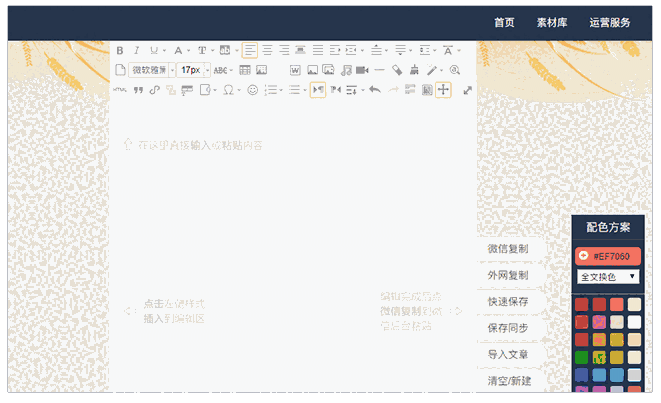Insert a table
The image size is (661, 403).
245,70
